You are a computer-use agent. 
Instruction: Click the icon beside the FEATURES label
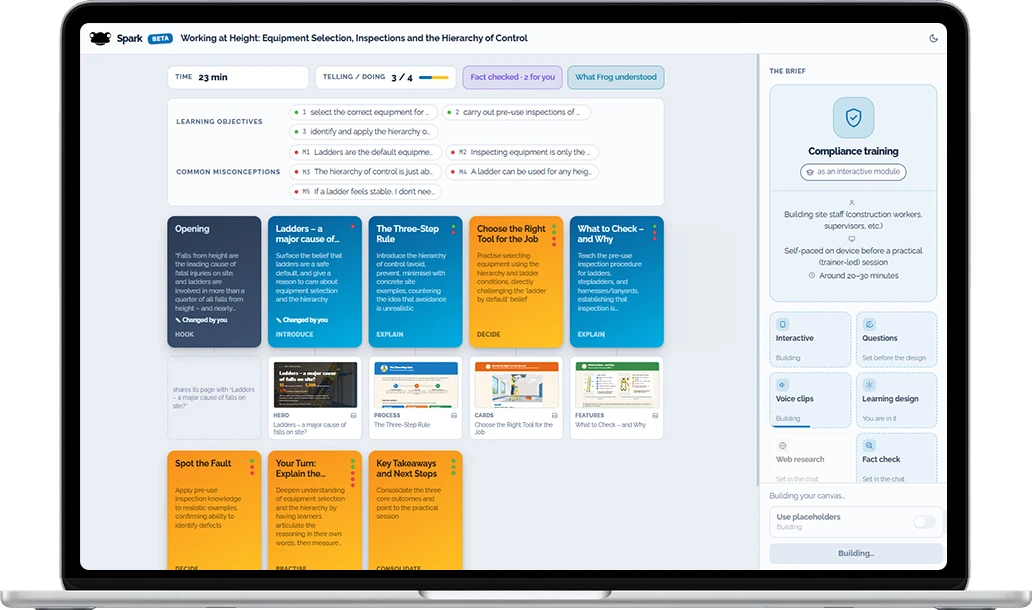tap(656, 416)
